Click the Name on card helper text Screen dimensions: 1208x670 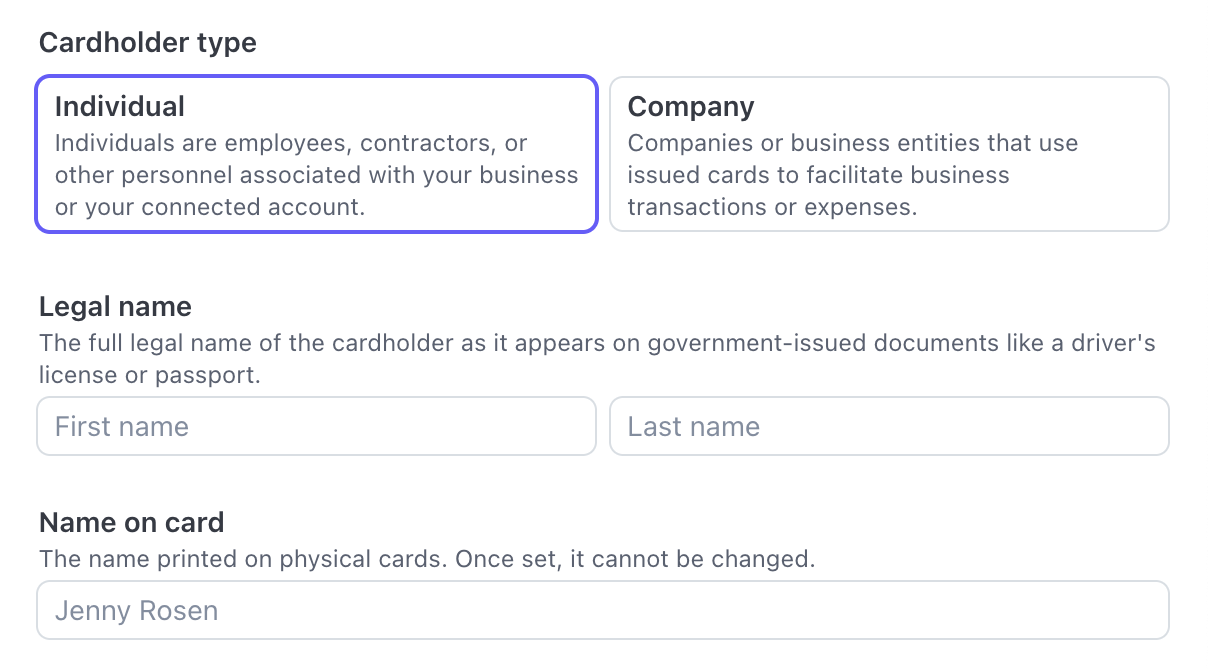427,558
